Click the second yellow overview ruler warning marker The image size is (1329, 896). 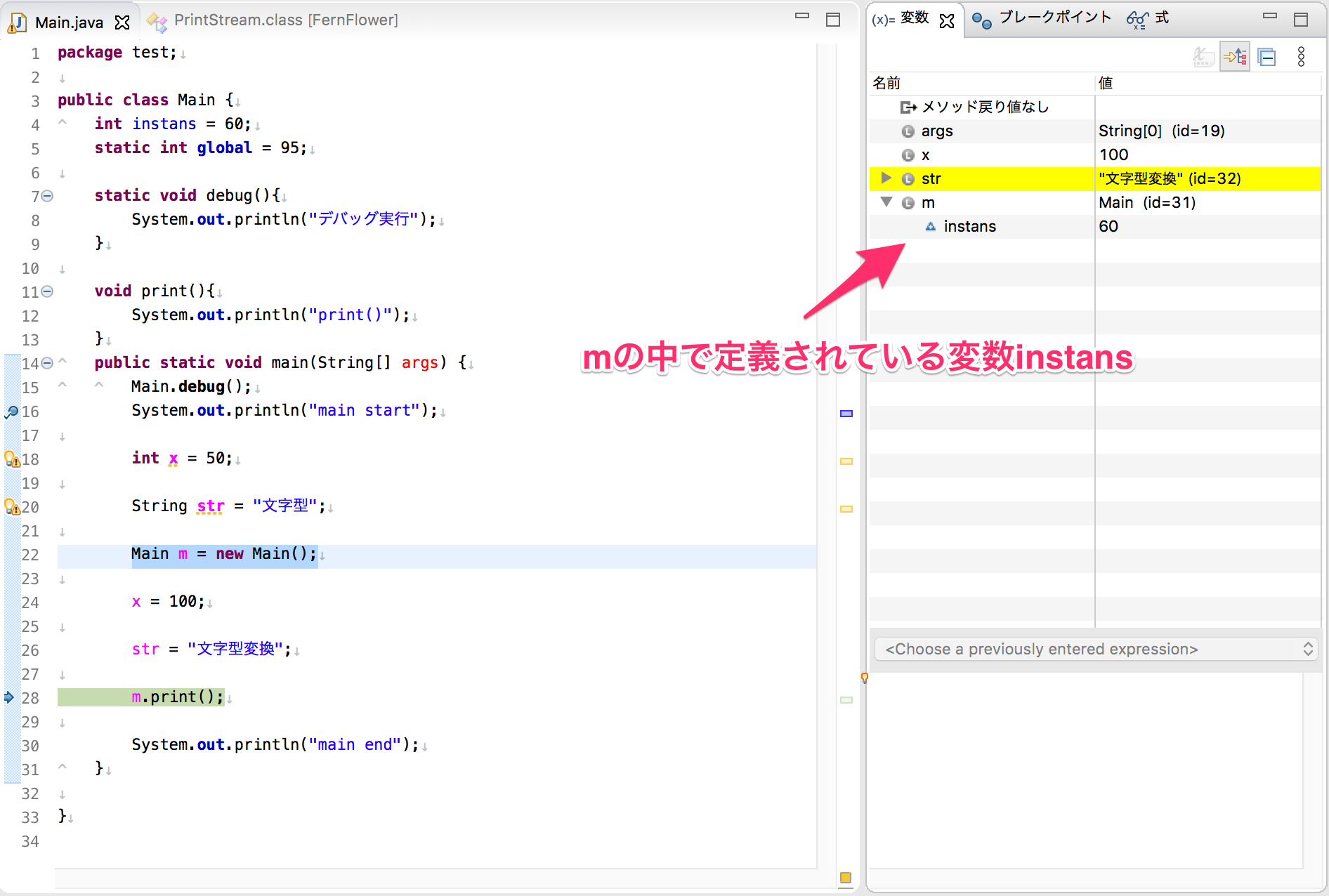coord(846,509)
